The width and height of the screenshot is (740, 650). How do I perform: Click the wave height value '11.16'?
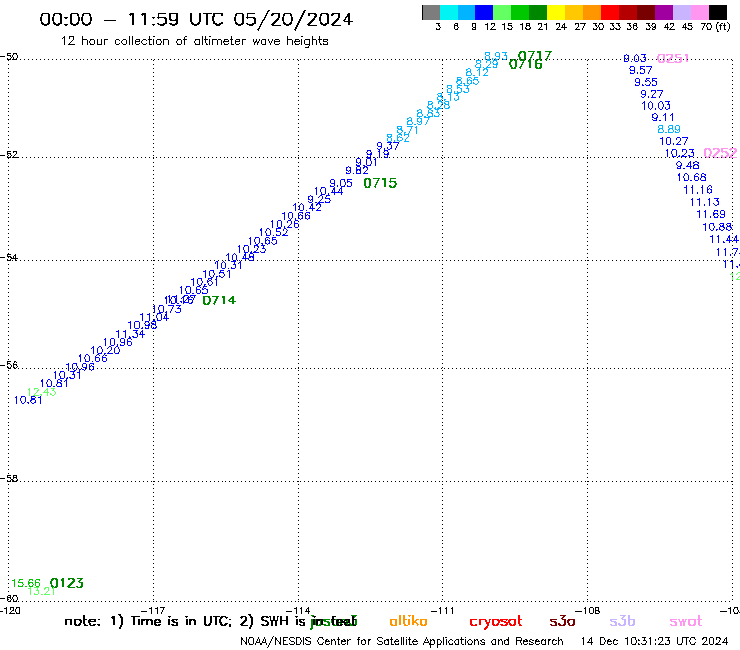pyautogui.click(x=698, y=190)
